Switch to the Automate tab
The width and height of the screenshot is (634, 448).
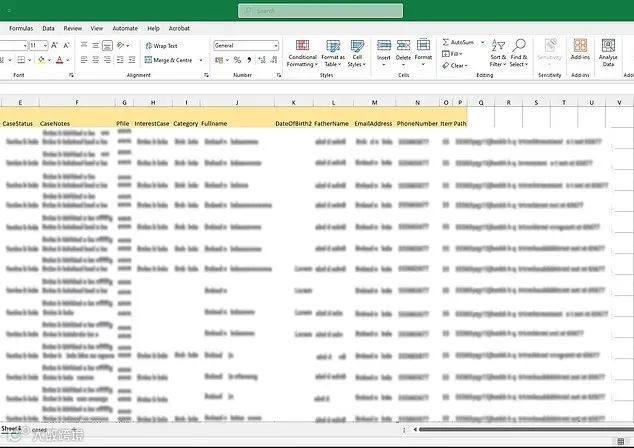pyautogui.click(x=125, y=28)
